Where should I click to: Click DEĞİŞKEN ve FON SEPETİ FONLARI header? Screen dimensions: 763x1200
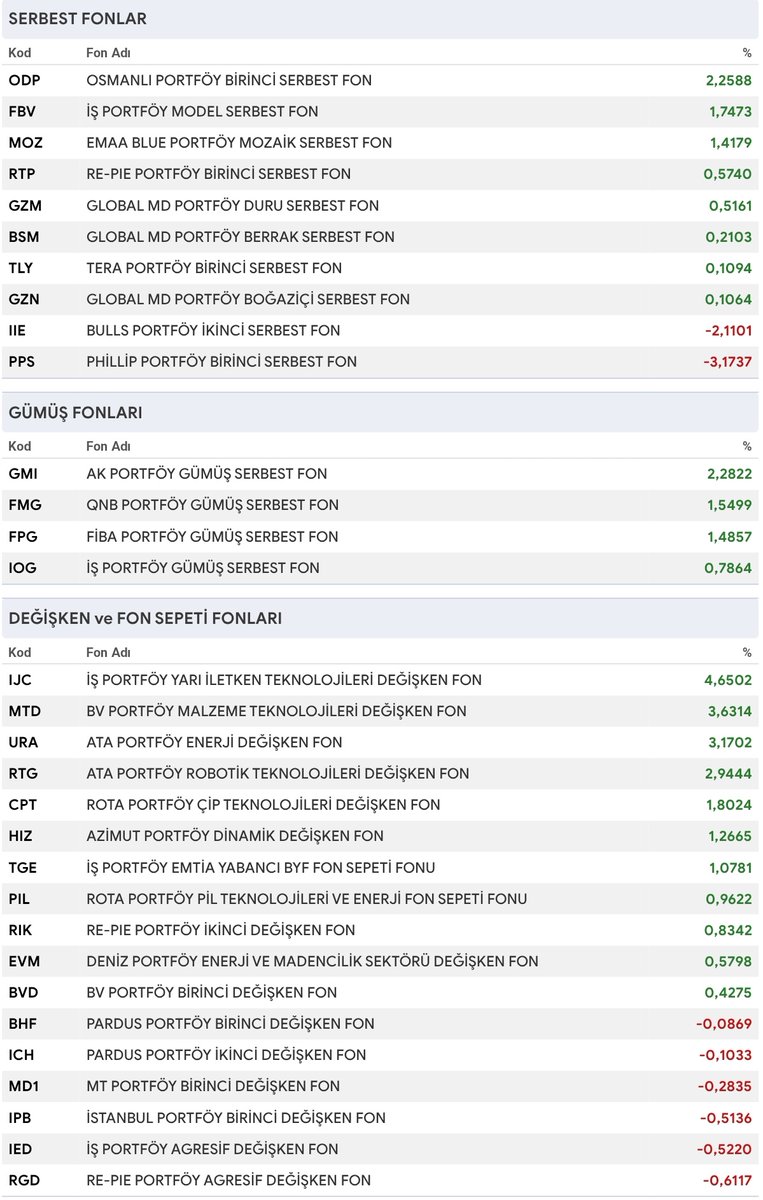380,618
